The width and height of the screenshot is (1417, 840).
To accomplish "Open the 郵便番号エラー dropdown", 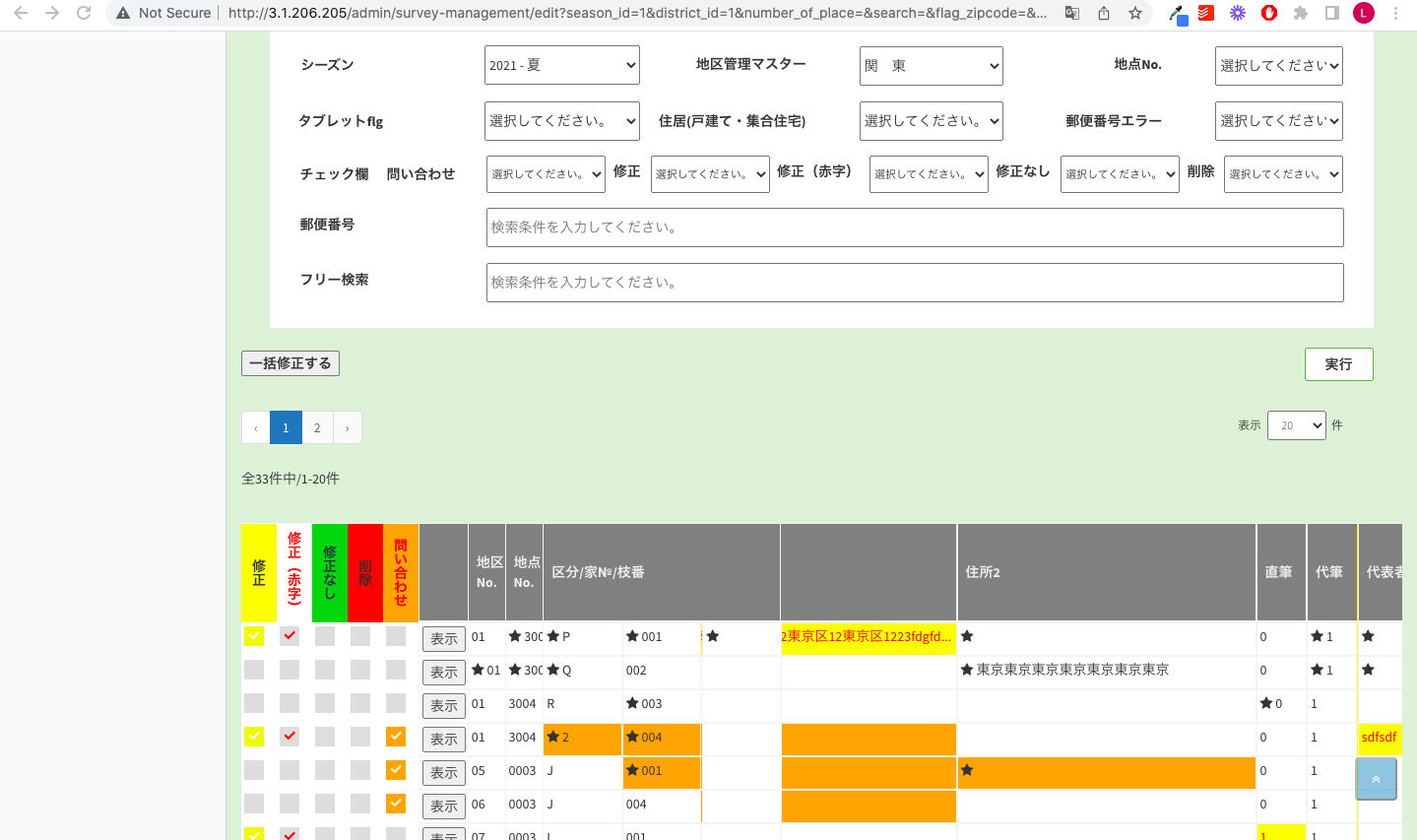I will pyautogui.click(x=1279, y=121).
